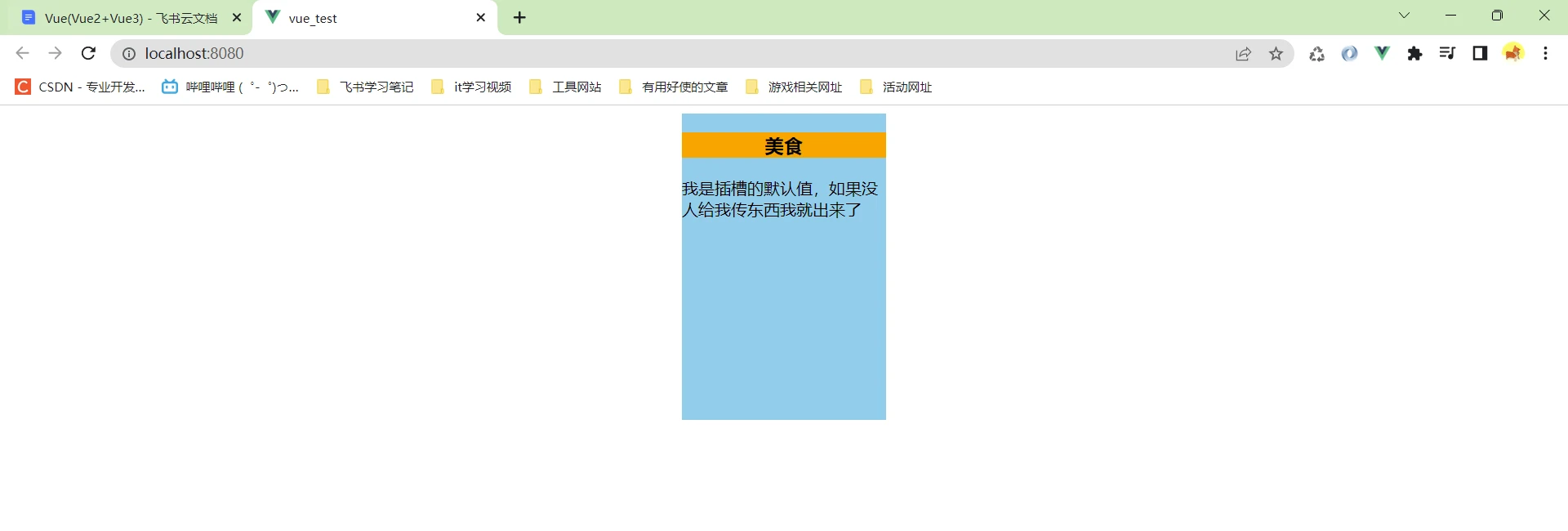
Task: Open Chrome's three-dot menu
Action: pos(1545,54)
